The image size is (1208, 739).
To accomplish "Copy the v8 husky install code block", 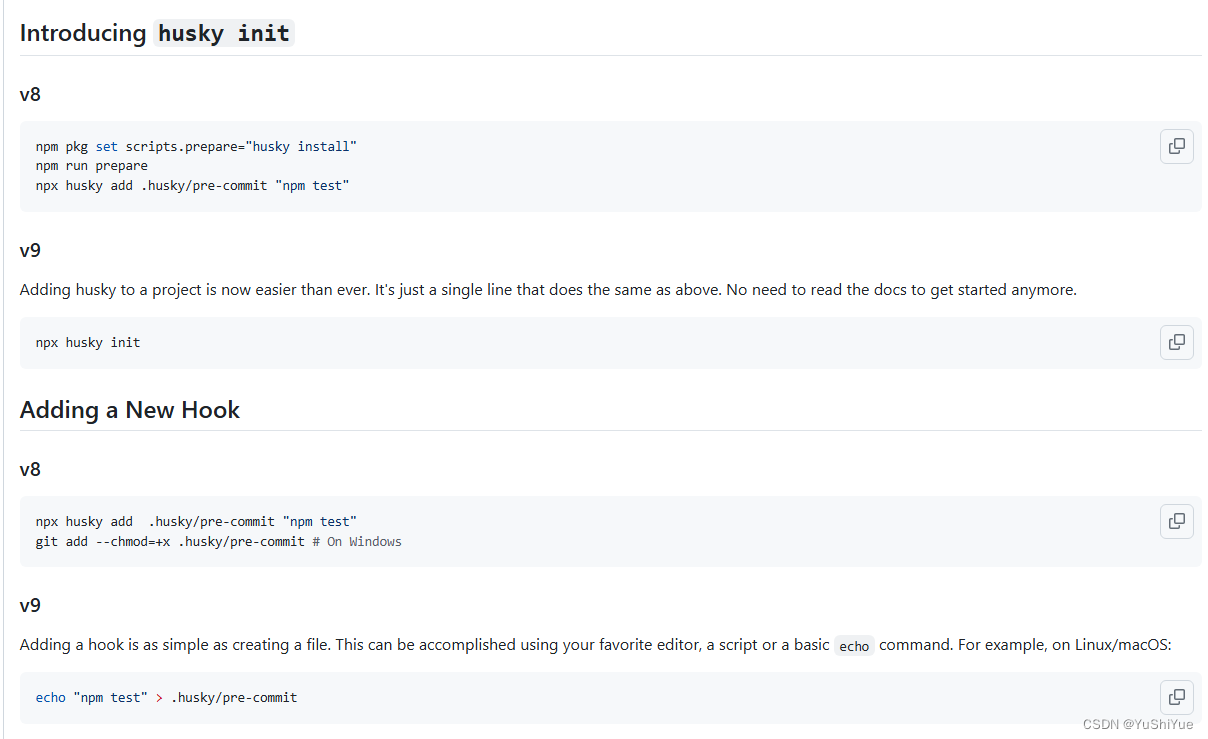I will point(1177,147).
